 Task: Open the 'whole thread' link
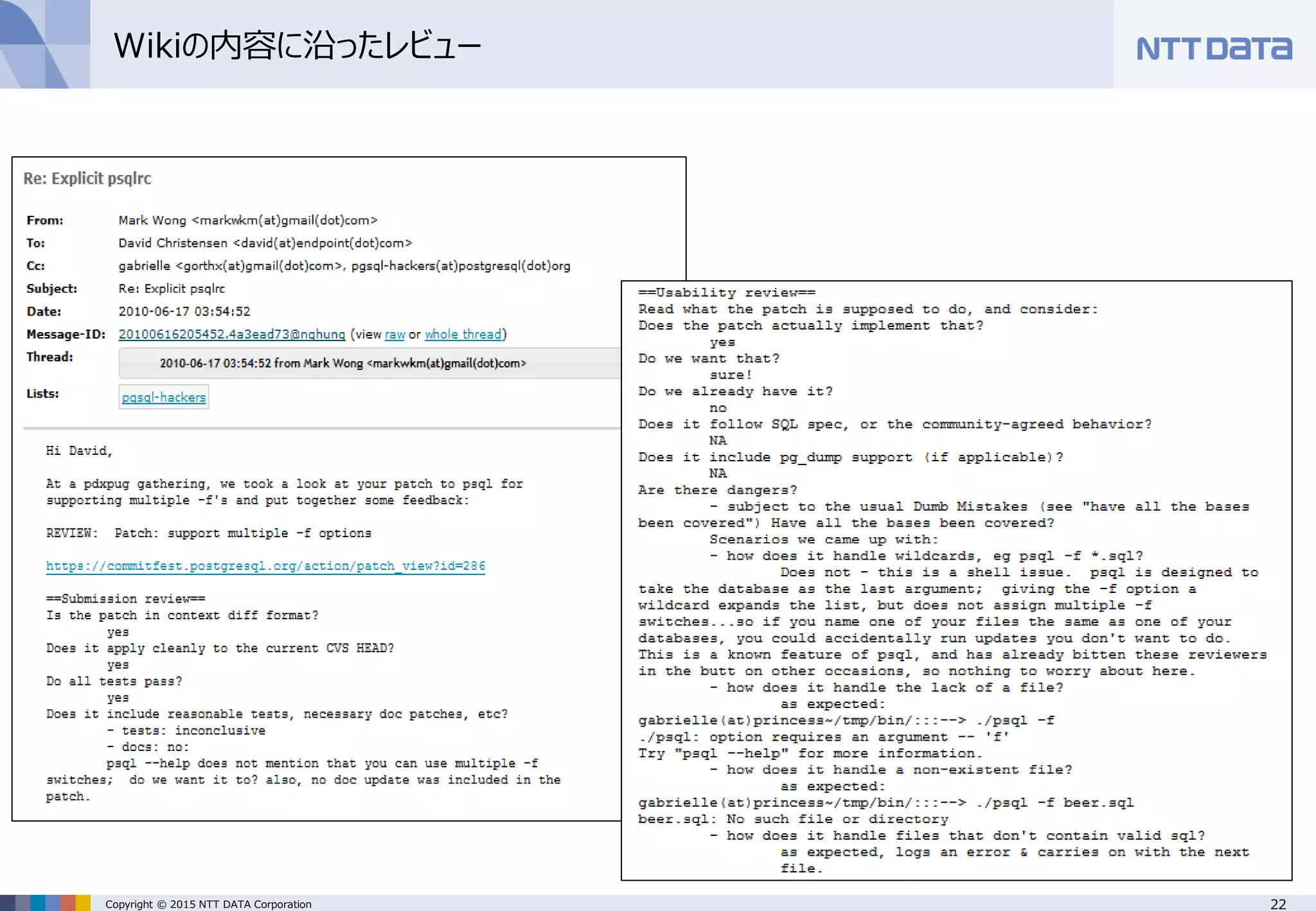pyautogui.click(x=463, y=335)
